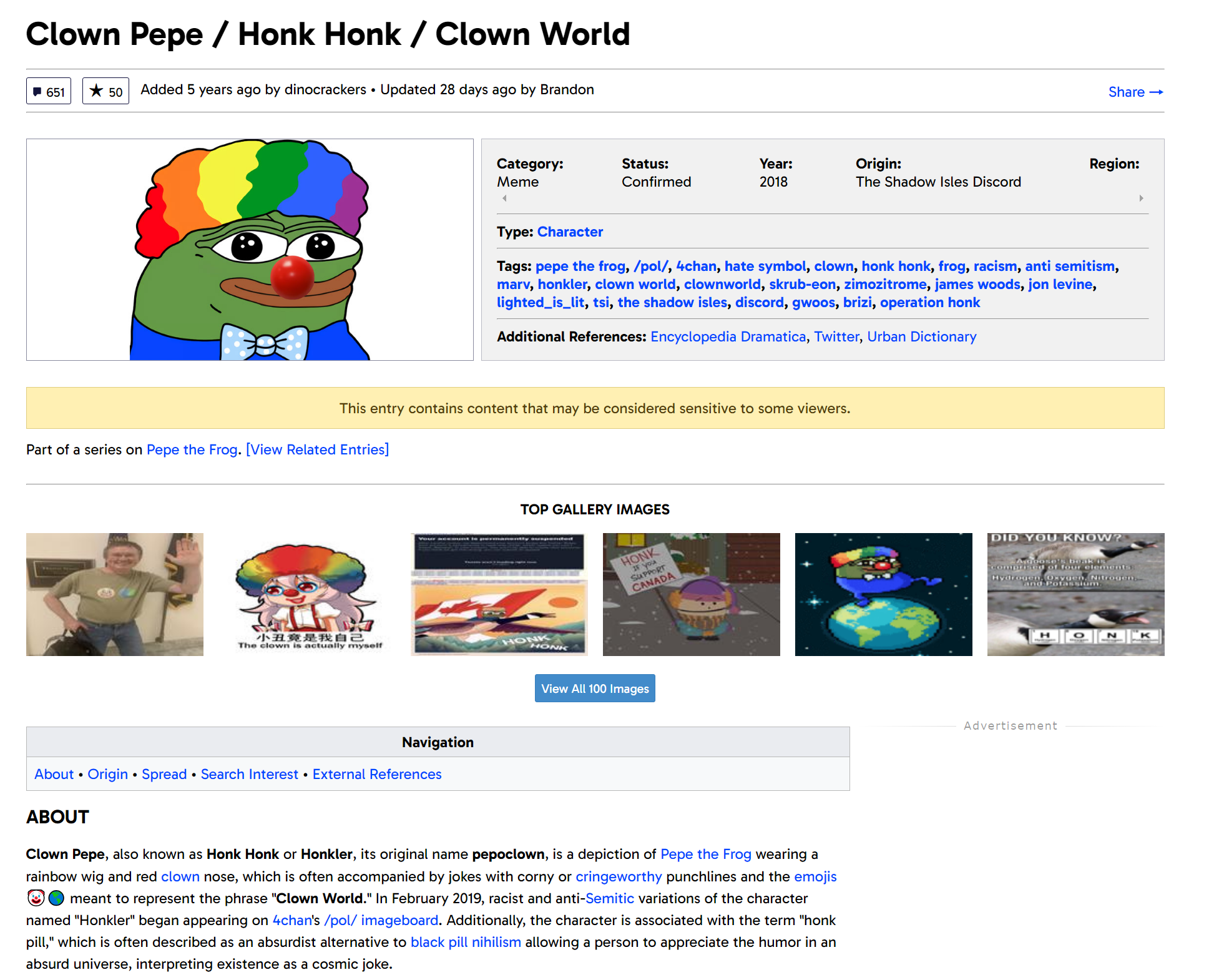
Task: Click the 'clown world' tag
Action: [635, 284]
